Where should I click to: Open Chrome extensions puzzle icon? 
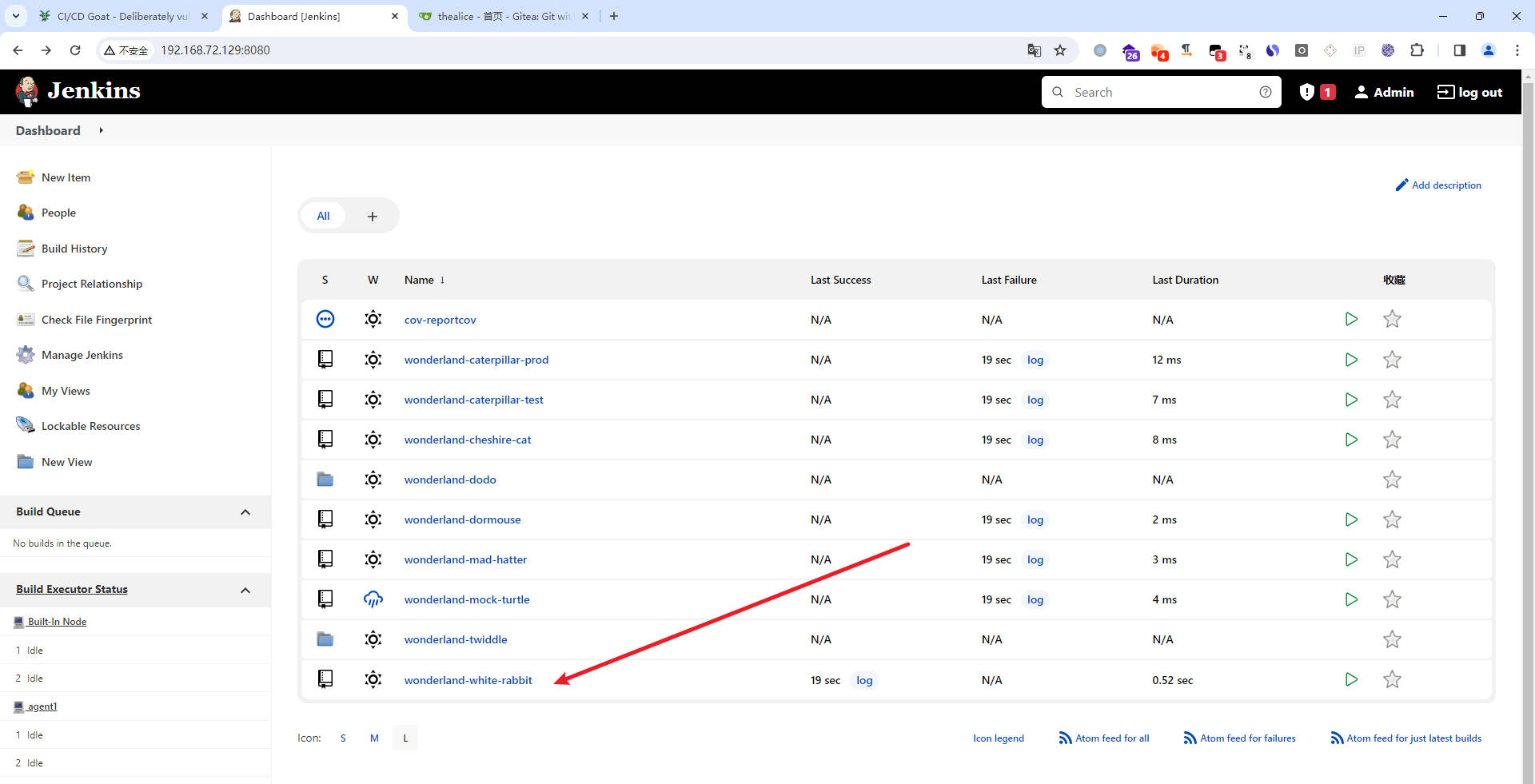click(1417, 50)
